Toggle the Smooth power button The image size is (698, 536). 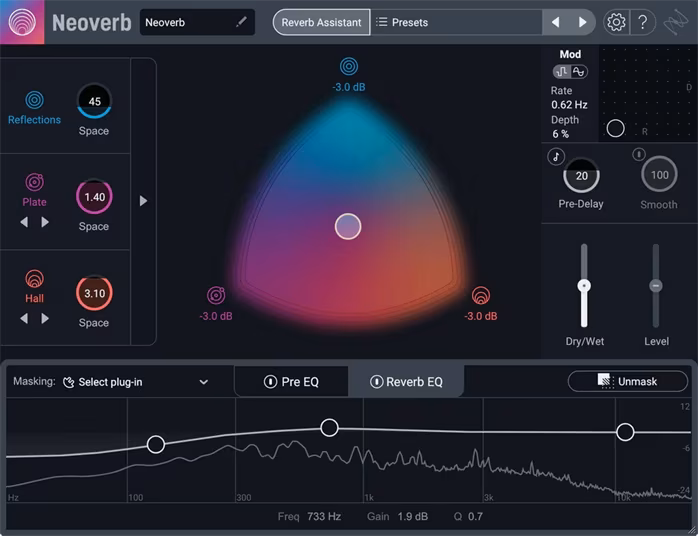(639, 154)
